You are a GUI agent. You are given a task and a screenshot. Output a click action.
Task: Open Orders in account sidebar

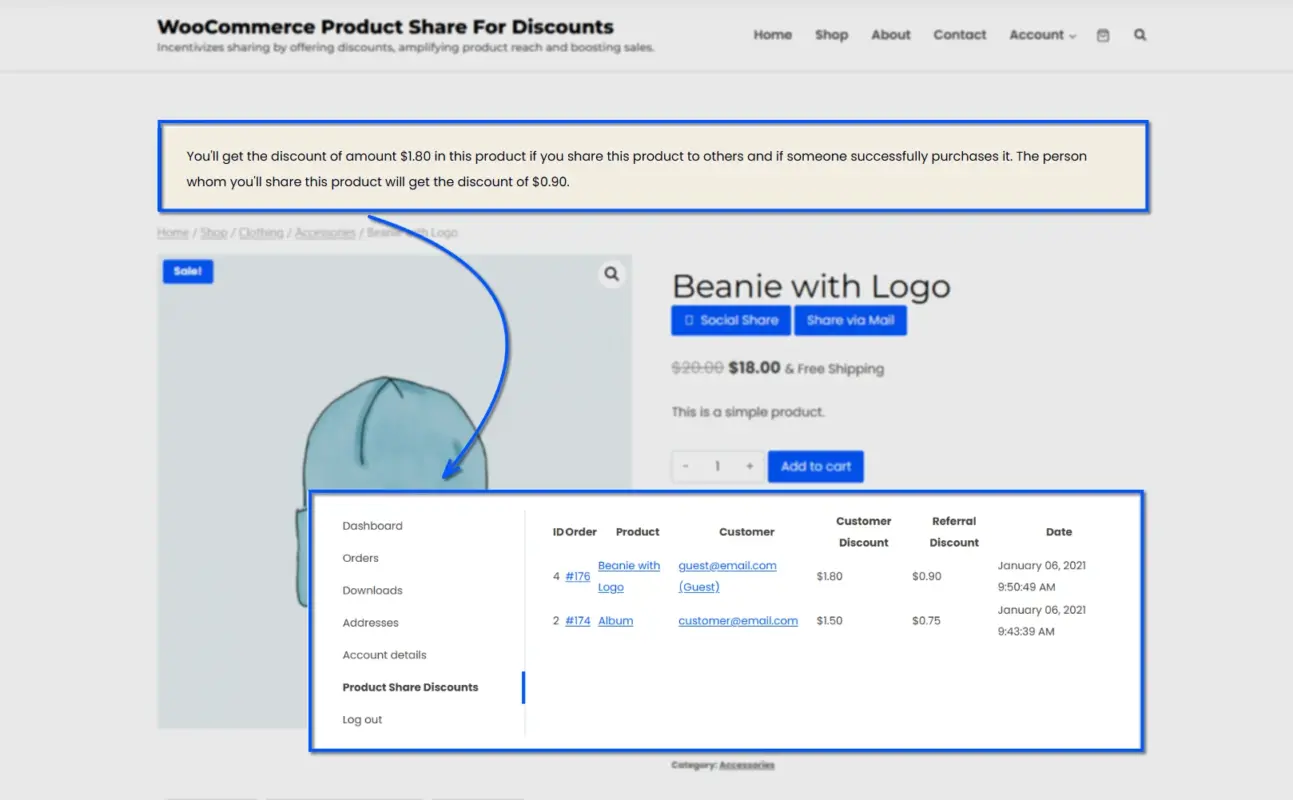pos(360,558)
